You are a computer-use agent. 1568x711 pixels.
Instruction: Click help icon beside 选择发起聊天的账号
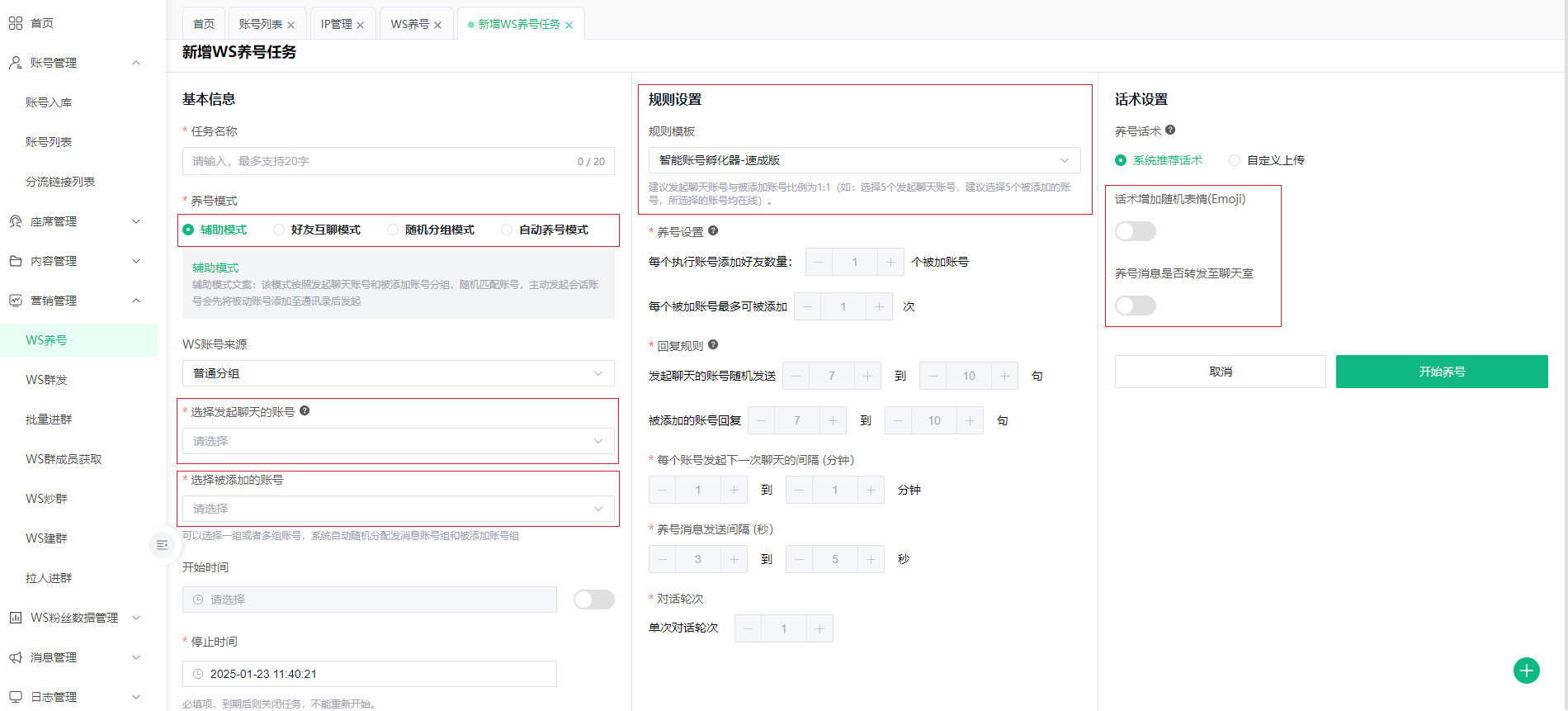point(305,411)
